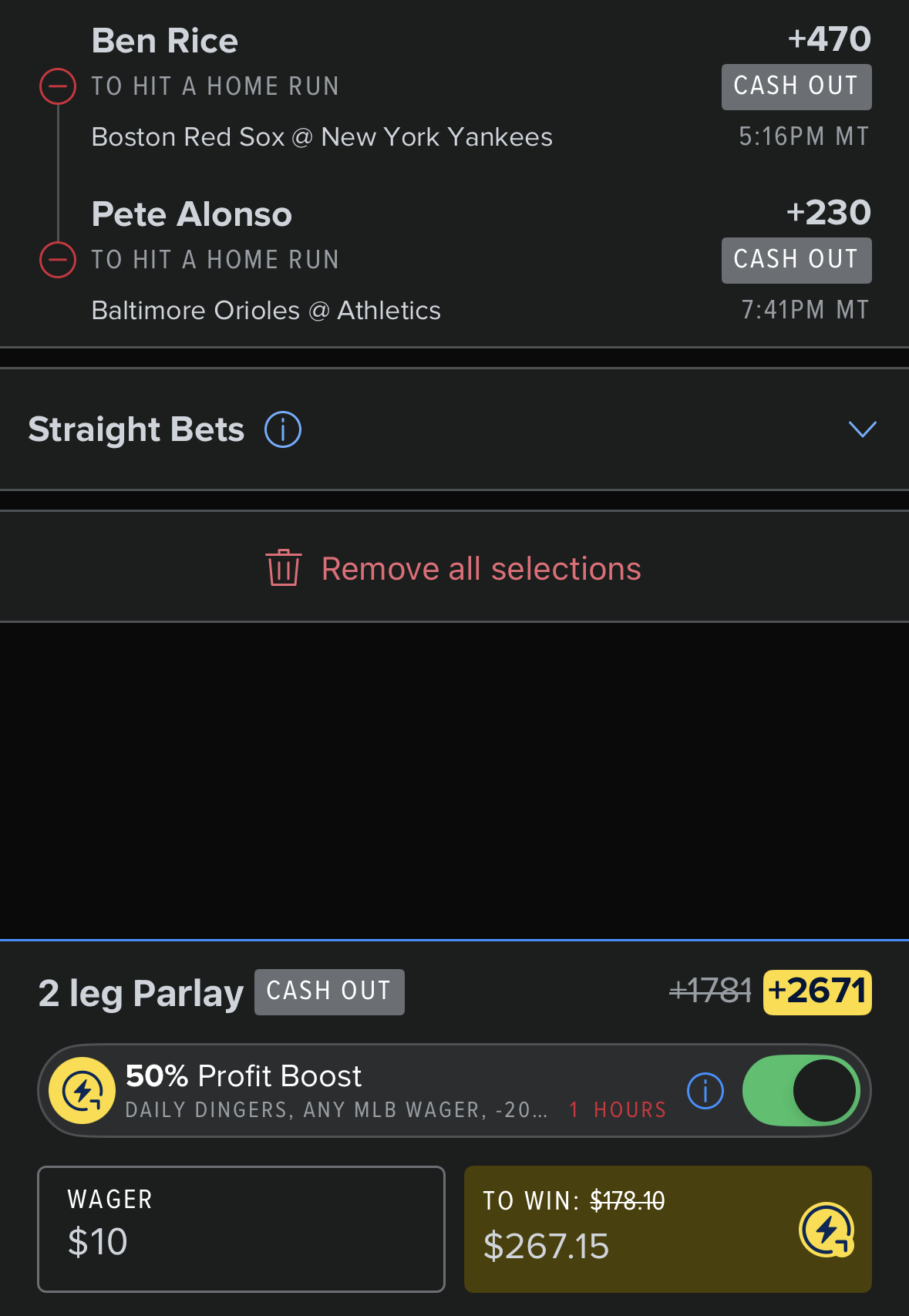
Task: Tap yellow lightning Profit Boost icon
Action: [82, 1090]
